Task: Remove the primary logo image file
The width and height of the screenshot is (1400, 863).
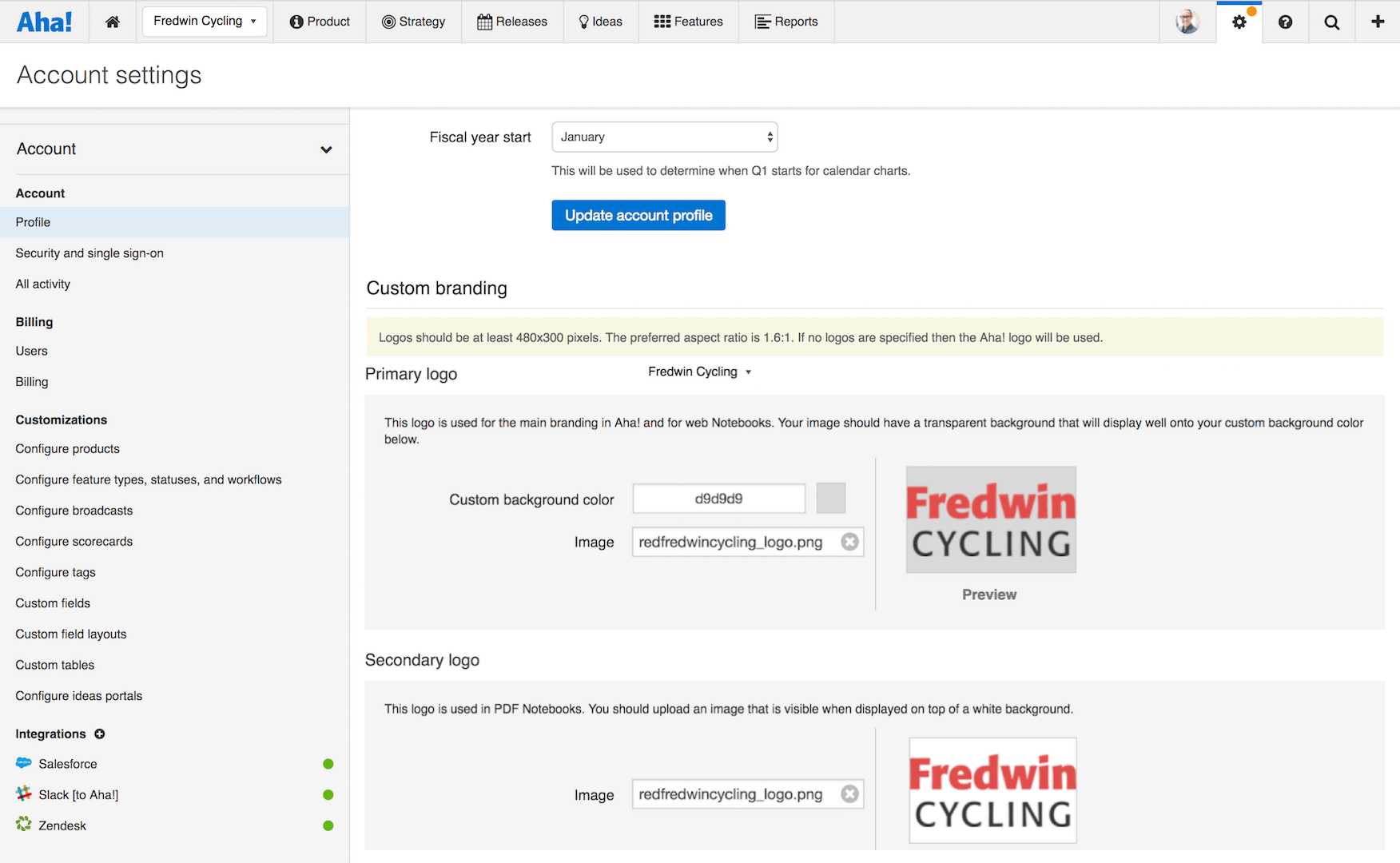Action: click(x=849, y=542)
